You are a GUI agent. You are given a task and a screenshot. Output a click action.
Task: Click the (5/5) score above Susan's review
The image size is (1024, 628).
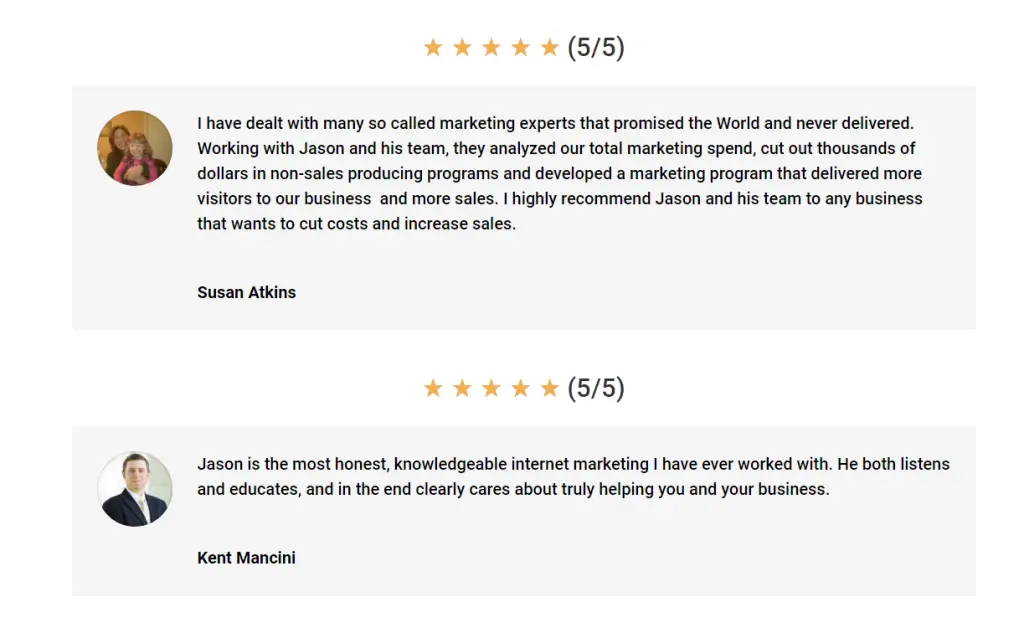596,48
